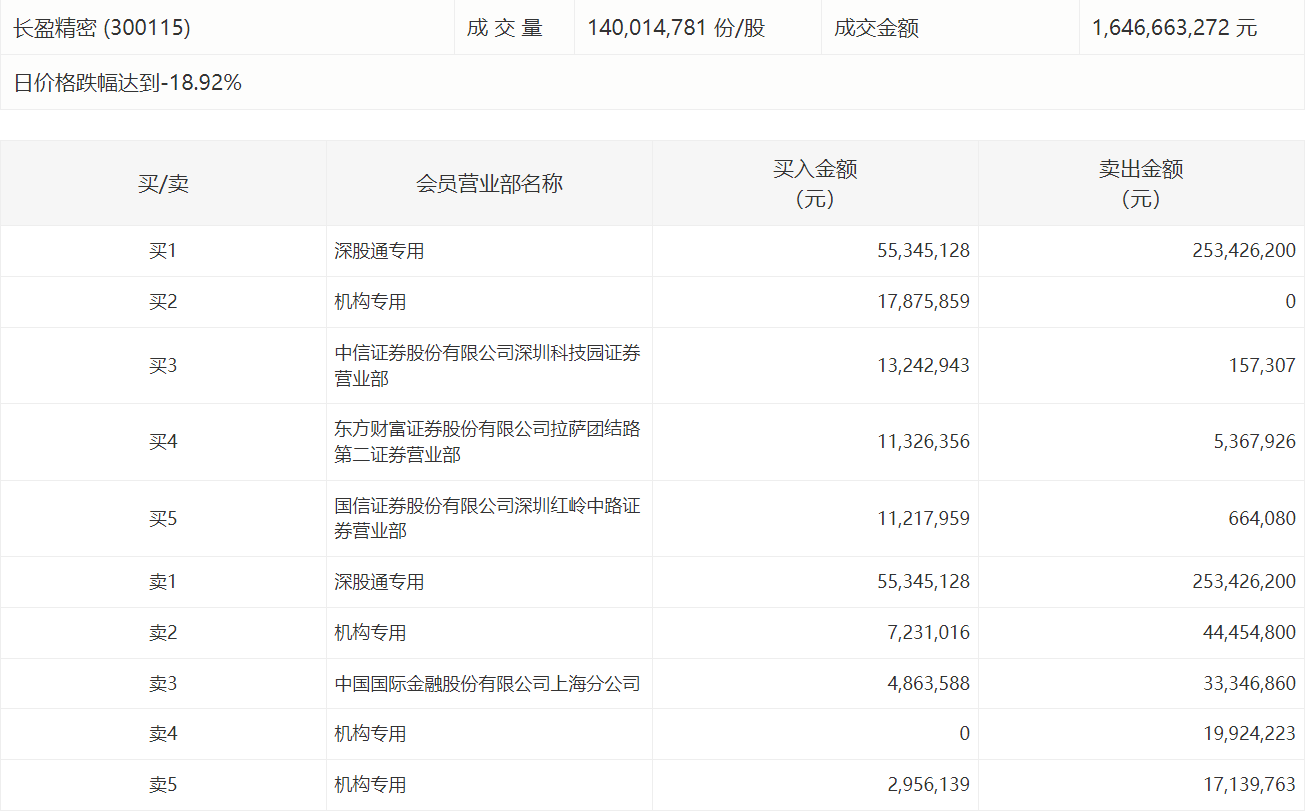Click the 卖出金额 (元) column header

1141,184
